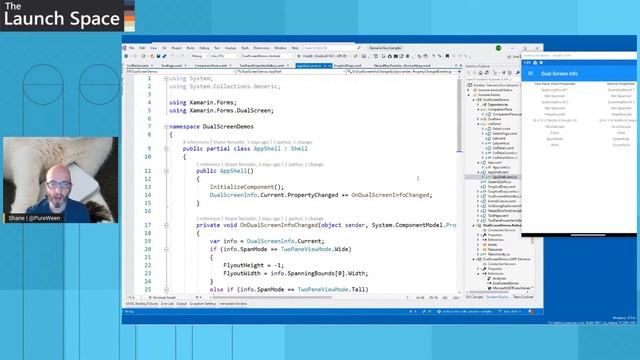Open the Debug configuration dropdown

(x=199, y=56)
